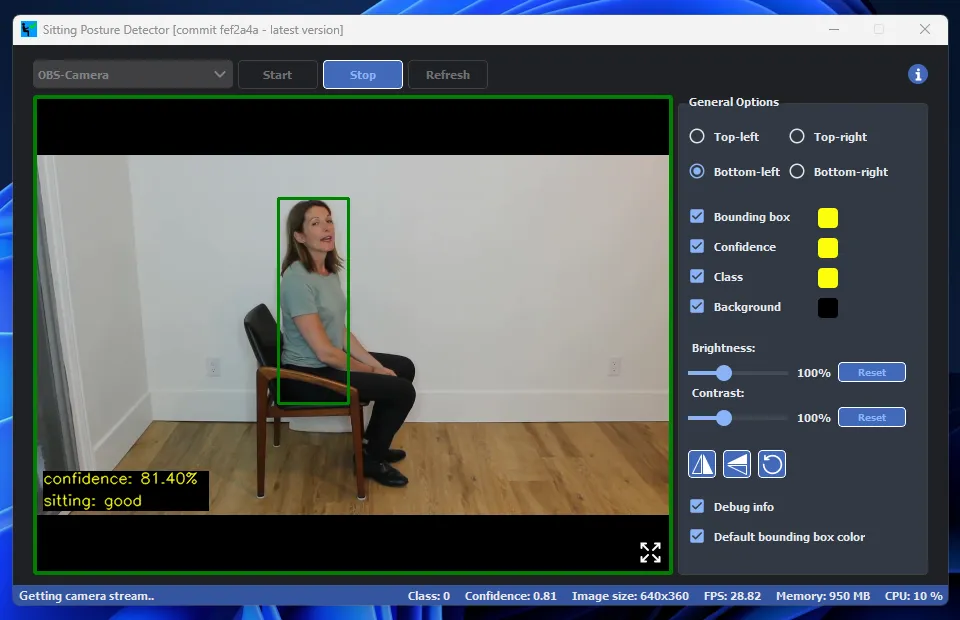Expand video to fullscreen icon
The image size is (960, 620).
tap(650, 552)
